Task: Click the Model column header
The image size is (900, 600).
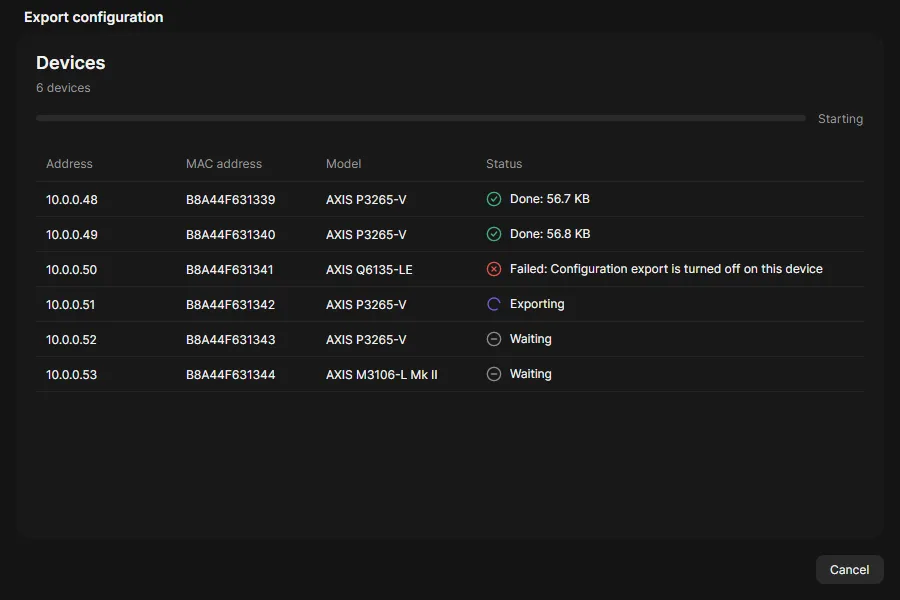Action: (344, 164)
